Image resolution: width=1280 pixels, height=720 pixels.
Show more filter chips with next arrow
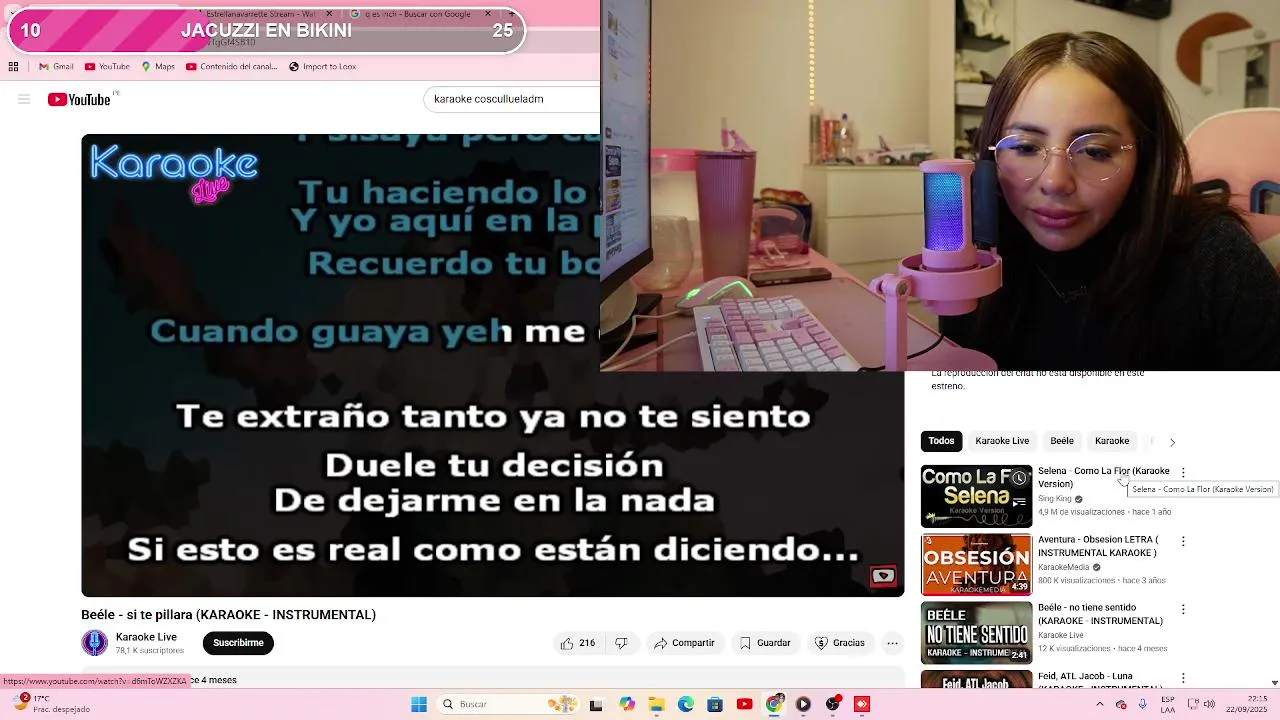[1172, 442]
